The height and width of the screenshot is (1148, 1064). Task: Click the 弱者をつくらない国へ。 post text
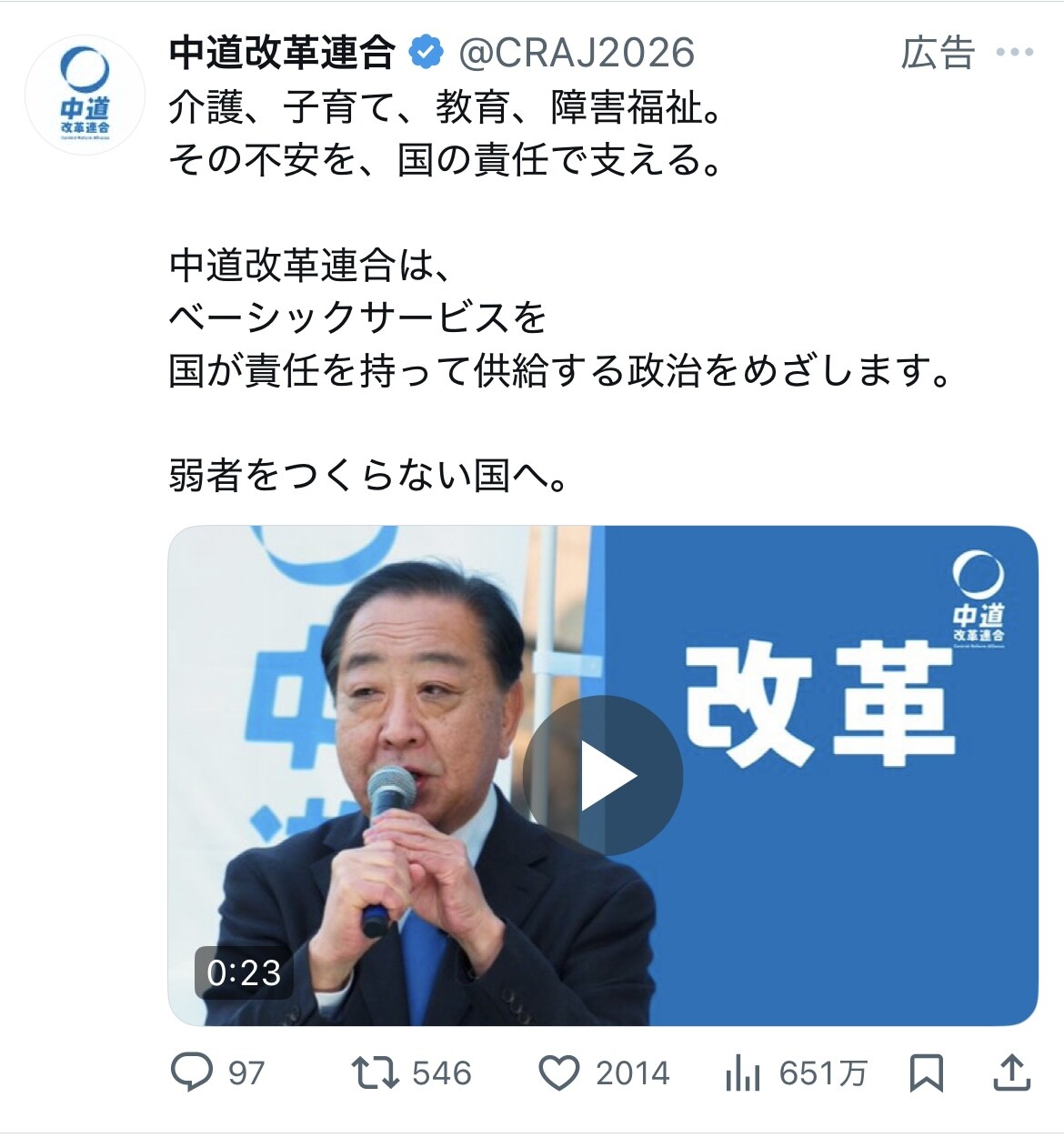(369, 475)
